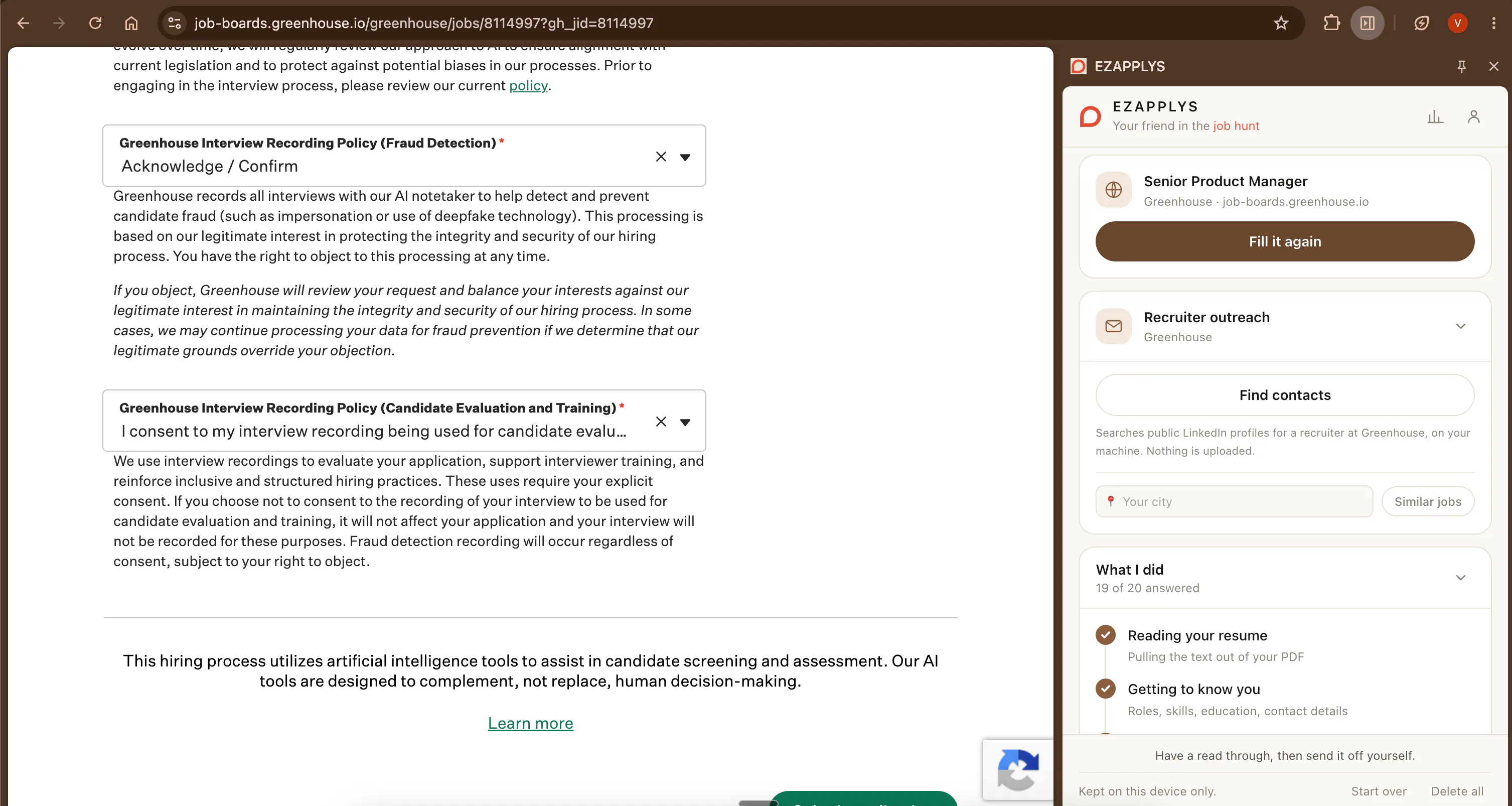Reload the current page

click(95, 23)
